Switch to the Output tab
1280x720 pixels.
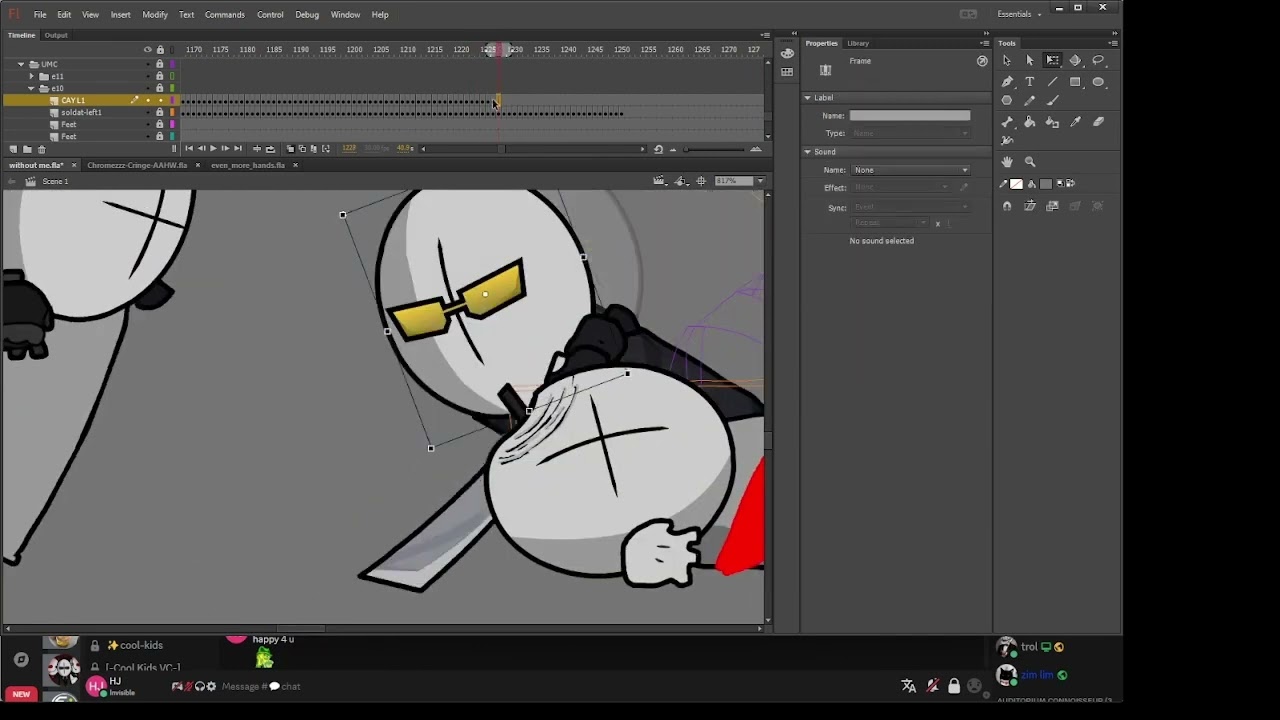click(x=56, y=35)
